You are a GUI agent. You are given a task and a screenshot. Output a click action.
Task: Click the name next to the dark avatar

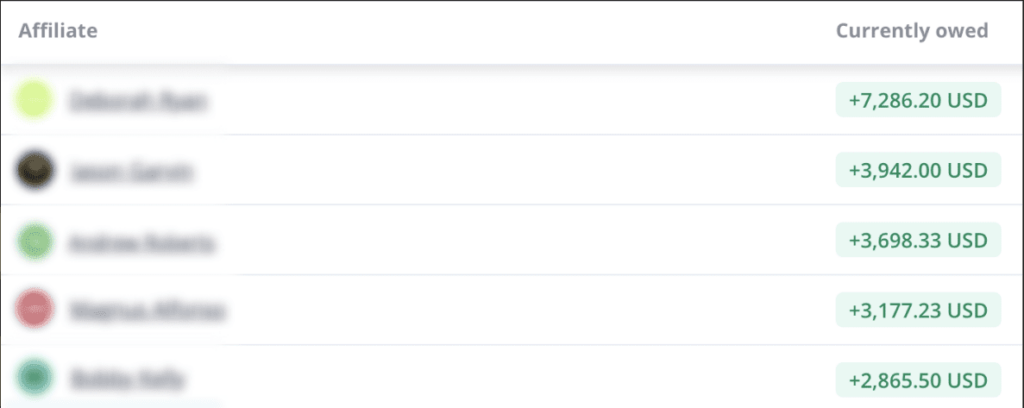click(x=131, y=171)
